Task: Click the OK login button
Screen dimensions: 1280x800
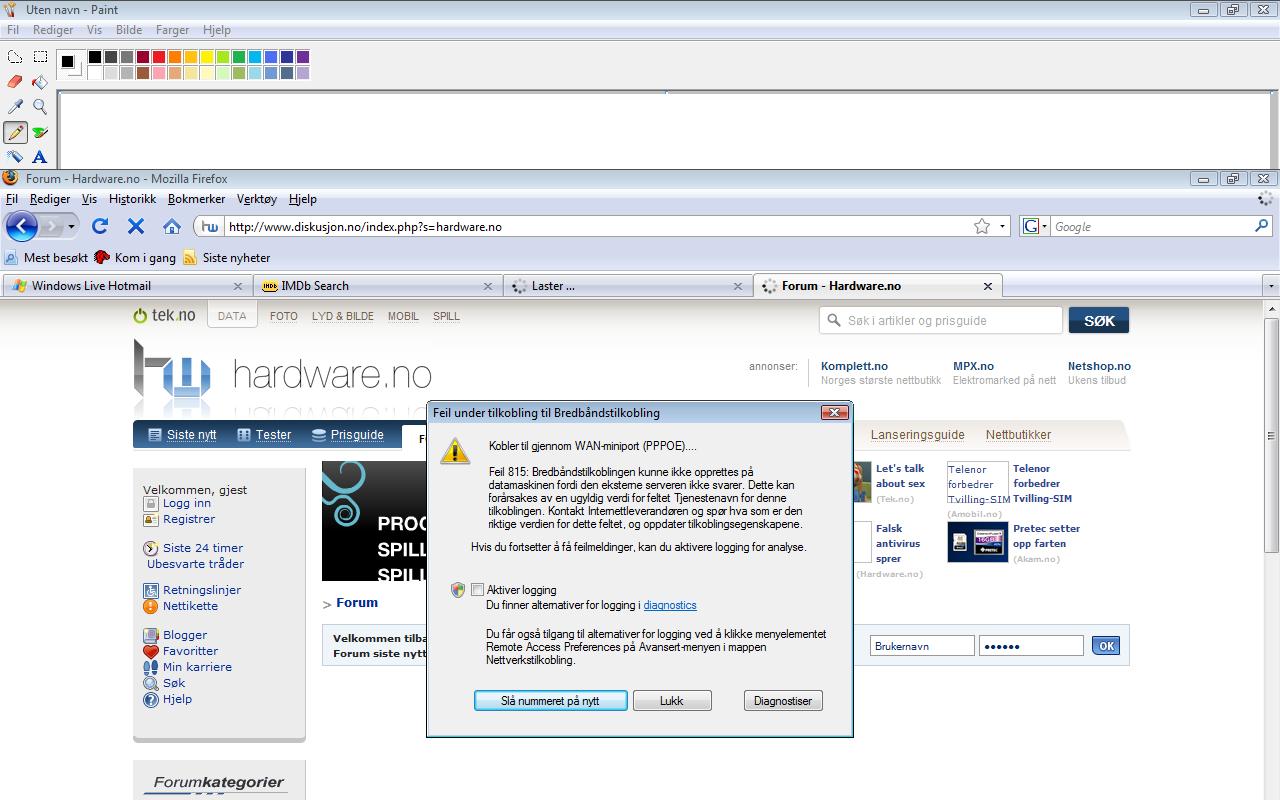Action: (x=1106, y=646)
